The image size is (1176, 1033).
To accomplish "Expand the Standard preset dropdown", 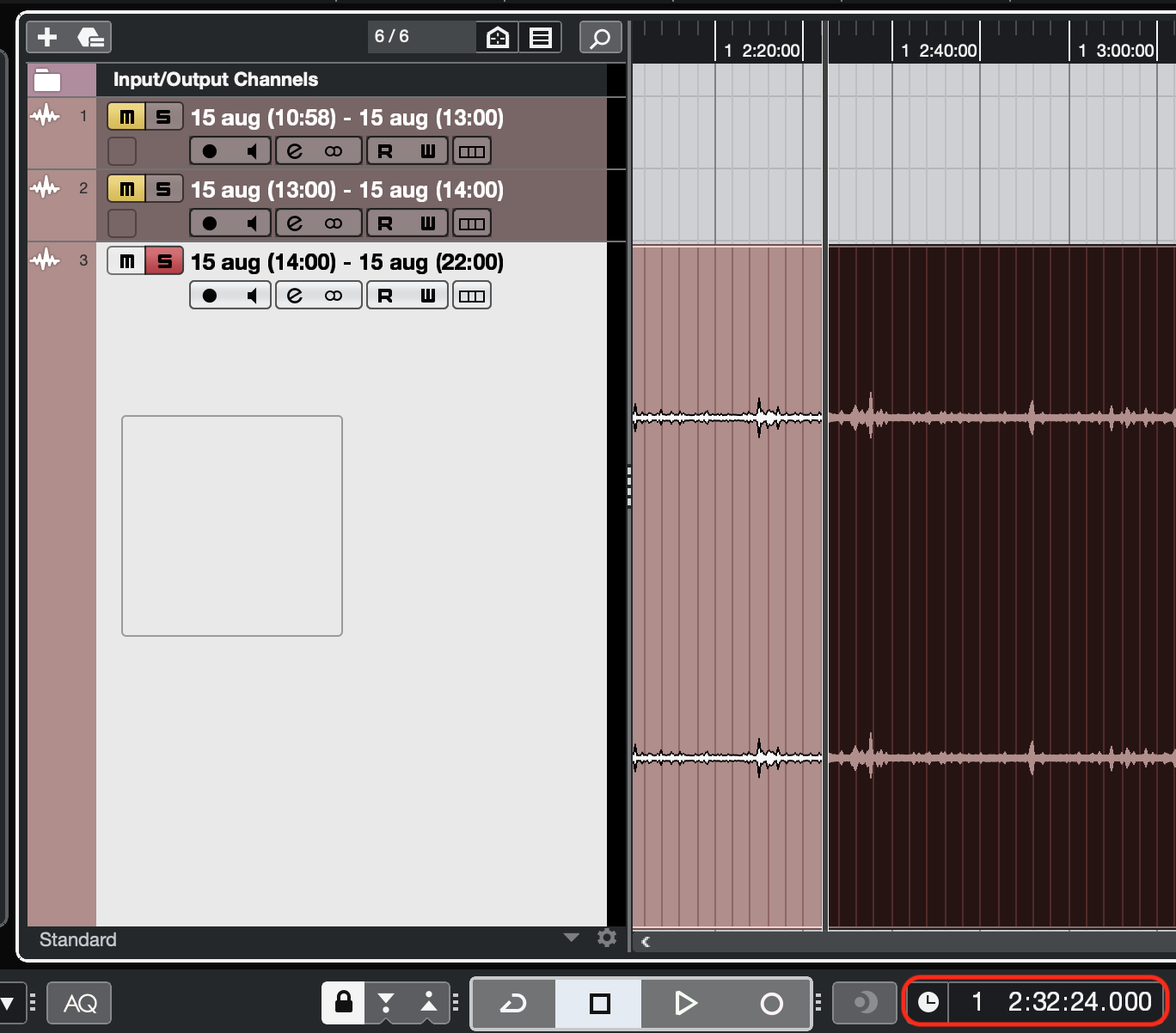I will coord(570,938).
